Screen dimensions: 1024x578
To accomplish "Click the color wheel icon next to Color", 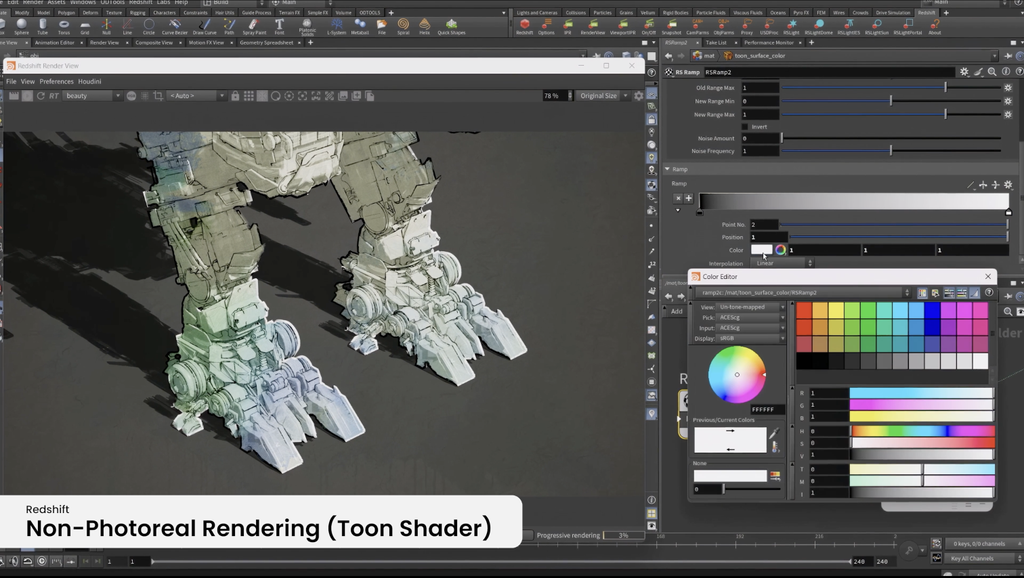I will [x=781, y=250].
